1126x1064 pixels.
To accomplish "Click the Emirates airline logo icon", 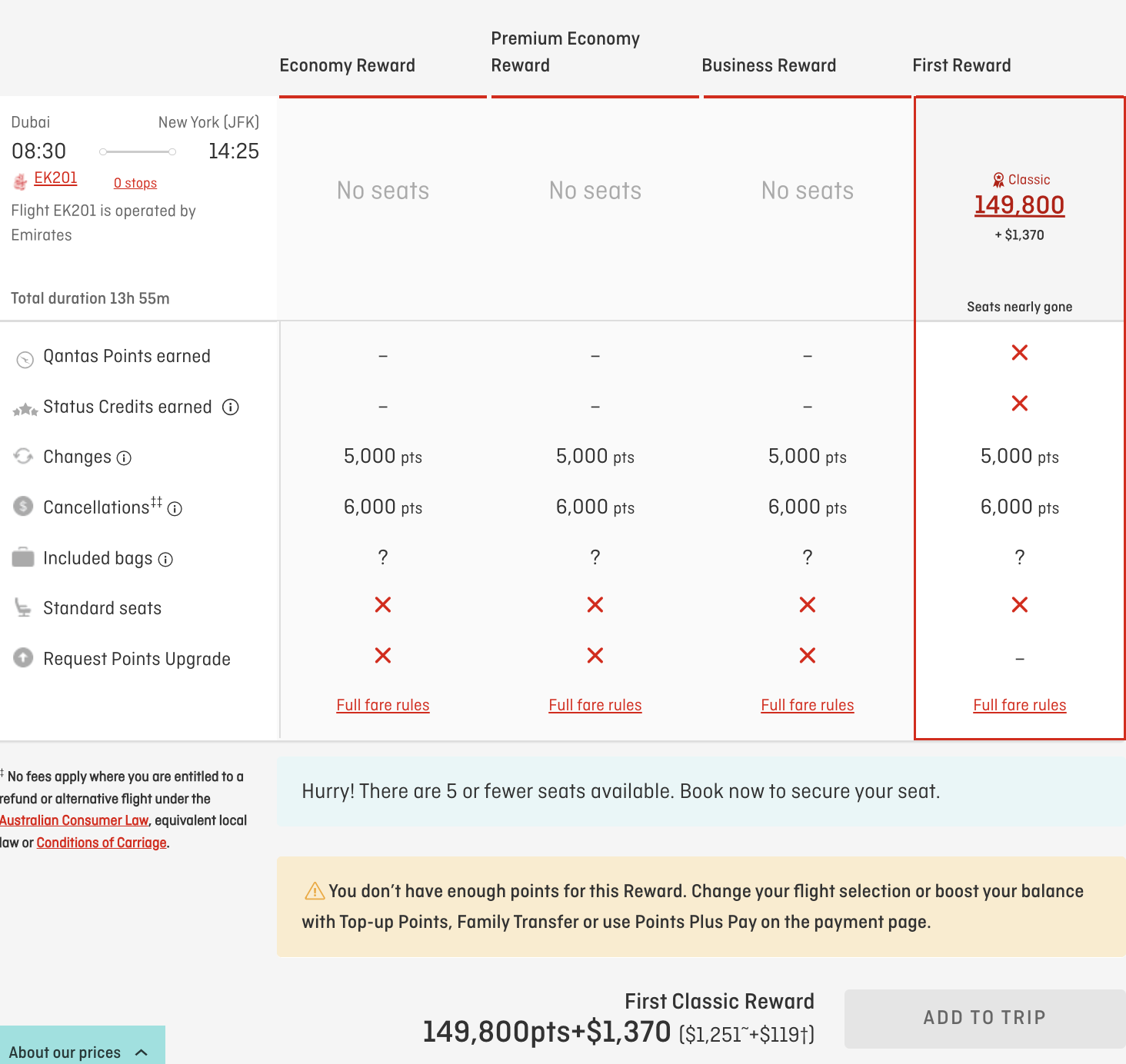I will [x=21, y=181].
